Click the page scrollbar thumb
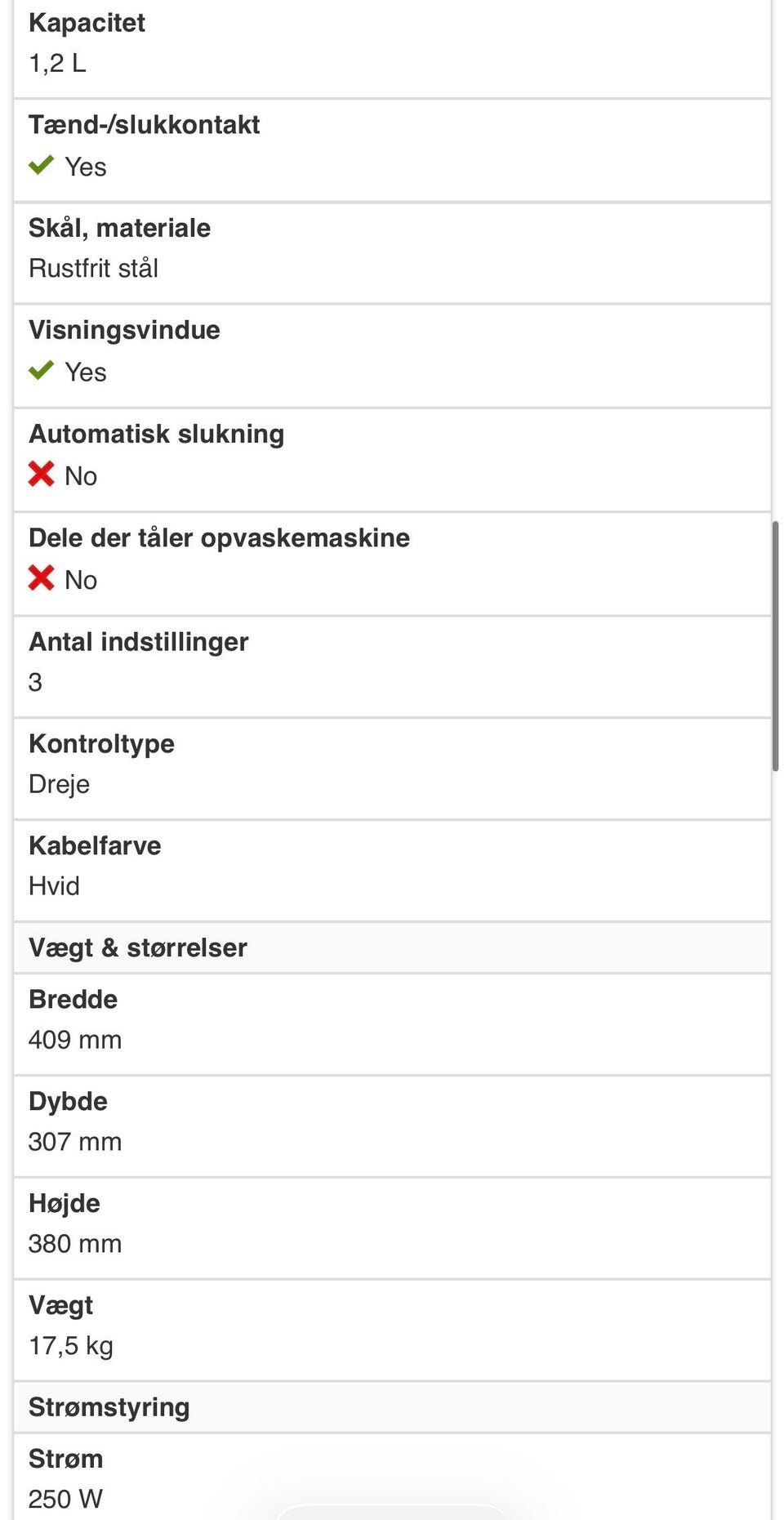The image size is (784, 1520). [775, 645]
